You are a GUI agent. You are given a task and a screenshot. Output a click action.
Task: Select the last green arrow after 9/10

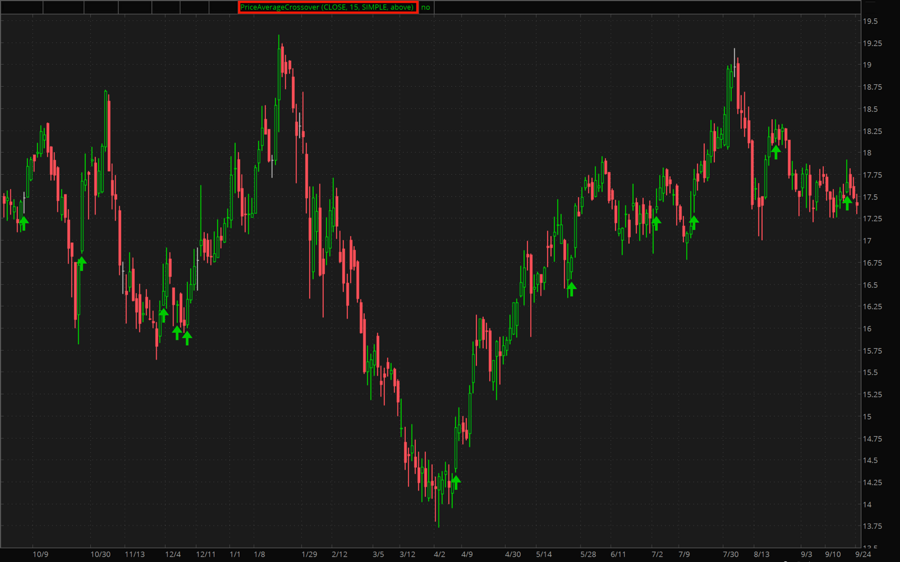coord(847,203)
